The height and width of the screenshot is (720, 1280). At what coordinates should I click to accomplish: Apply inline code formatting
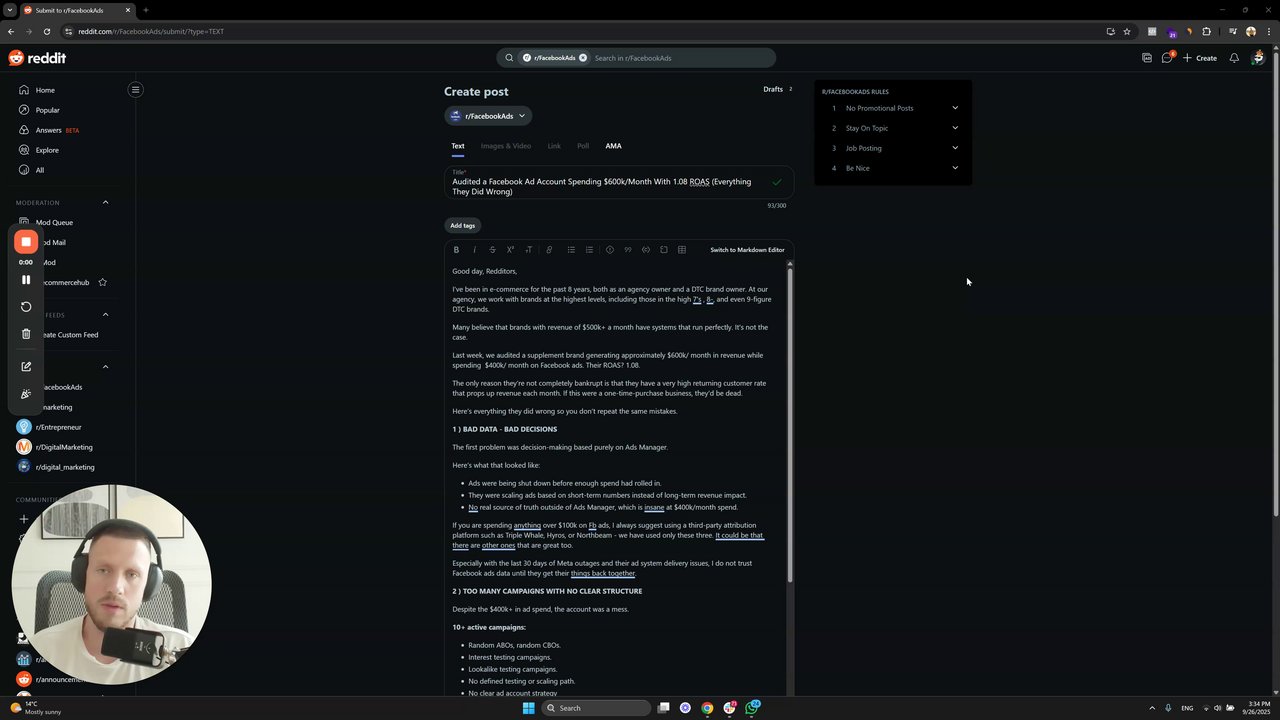coord(646,250)
